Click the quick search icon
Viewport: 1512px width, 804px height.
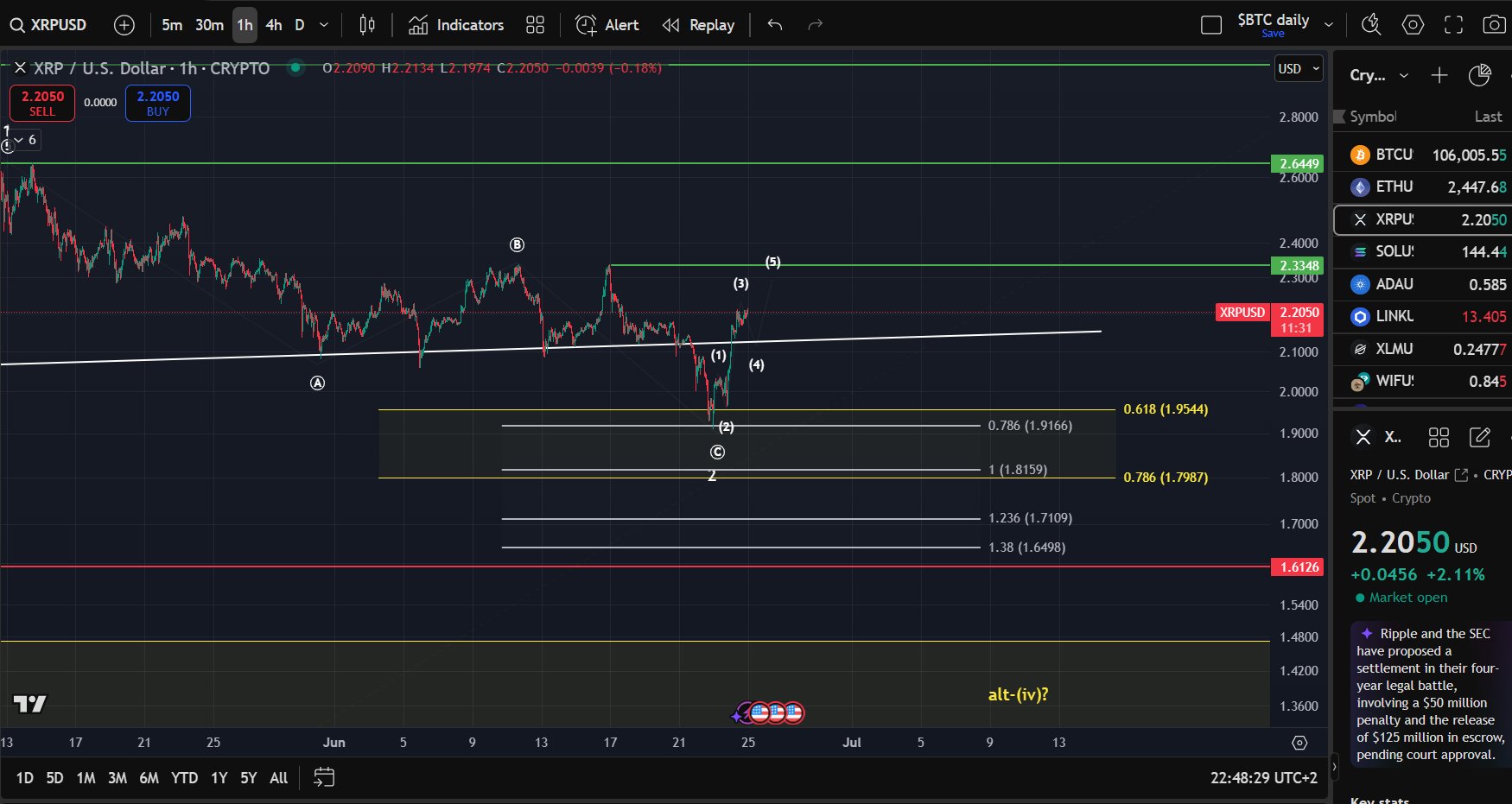click(x=1371, y=25)
